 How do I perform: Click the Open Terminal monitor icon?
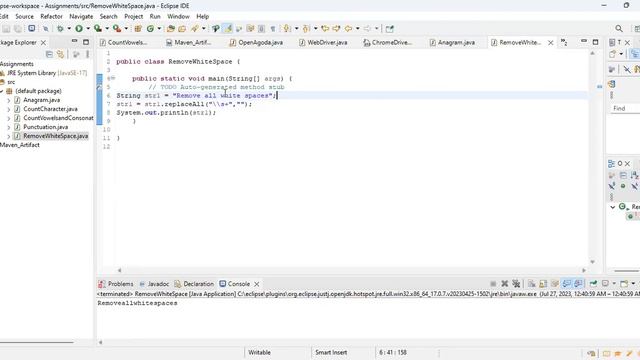(31, 29)
